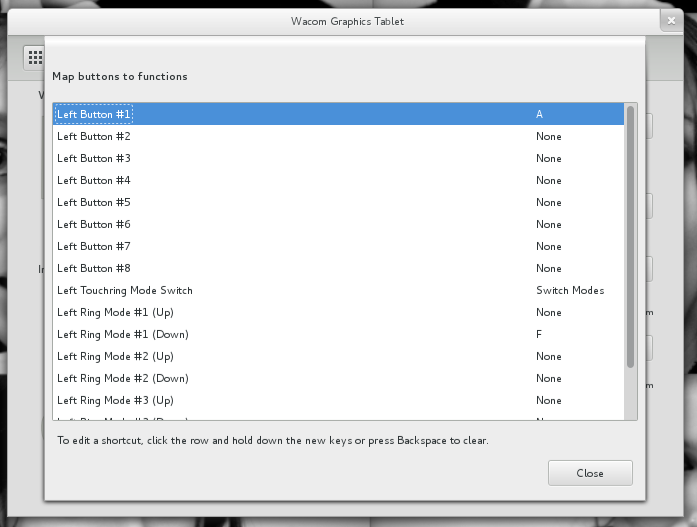The image size is (697, 527).
Task: Select the Left Button #2 row
Action: [338, 136]
